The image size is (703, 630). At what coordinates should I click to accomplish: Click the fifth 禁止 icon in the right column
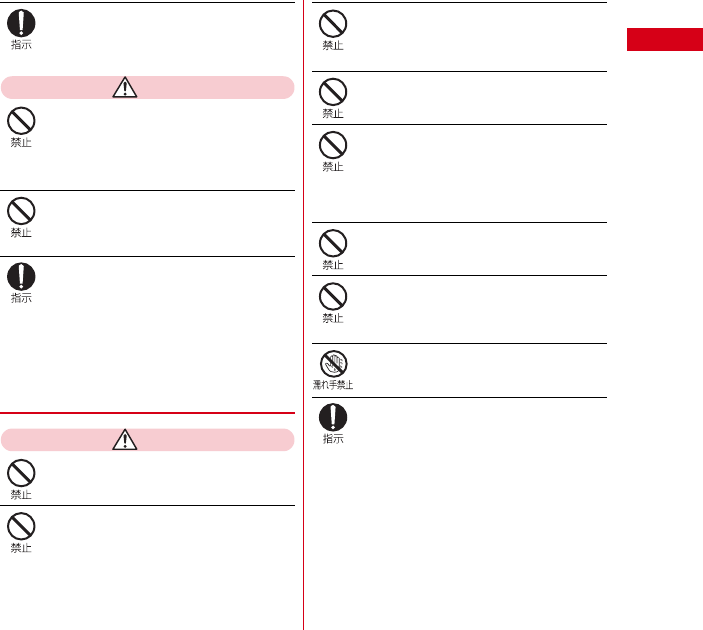click(332, 296)
